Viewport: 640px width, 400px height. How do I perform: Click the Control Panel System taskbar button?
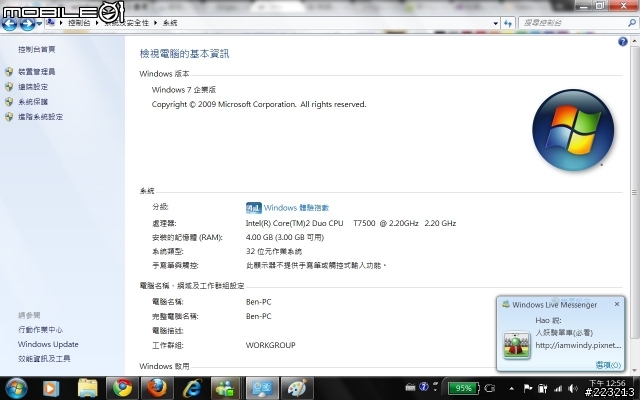pos(262,388)
